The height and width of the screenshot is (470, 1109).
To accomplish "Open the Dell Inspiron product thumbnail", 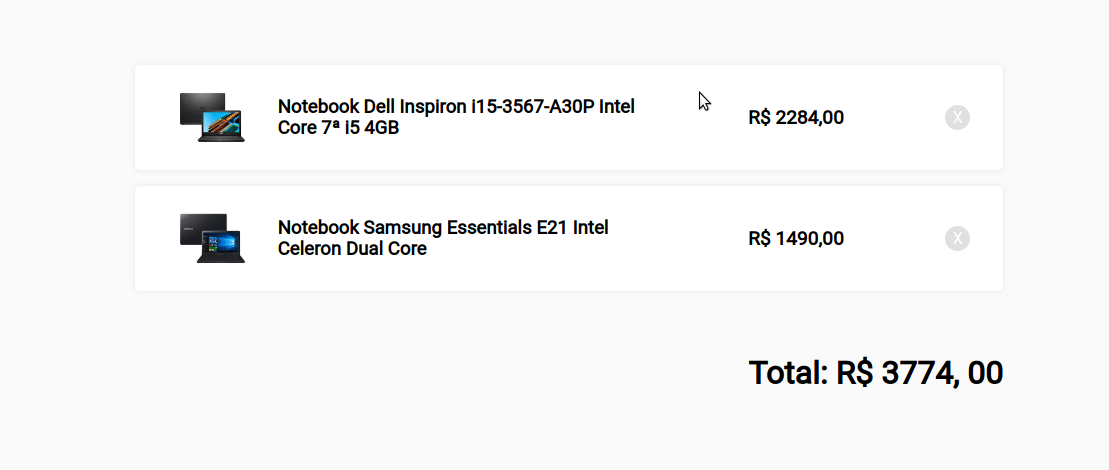I will pos(212,117).
